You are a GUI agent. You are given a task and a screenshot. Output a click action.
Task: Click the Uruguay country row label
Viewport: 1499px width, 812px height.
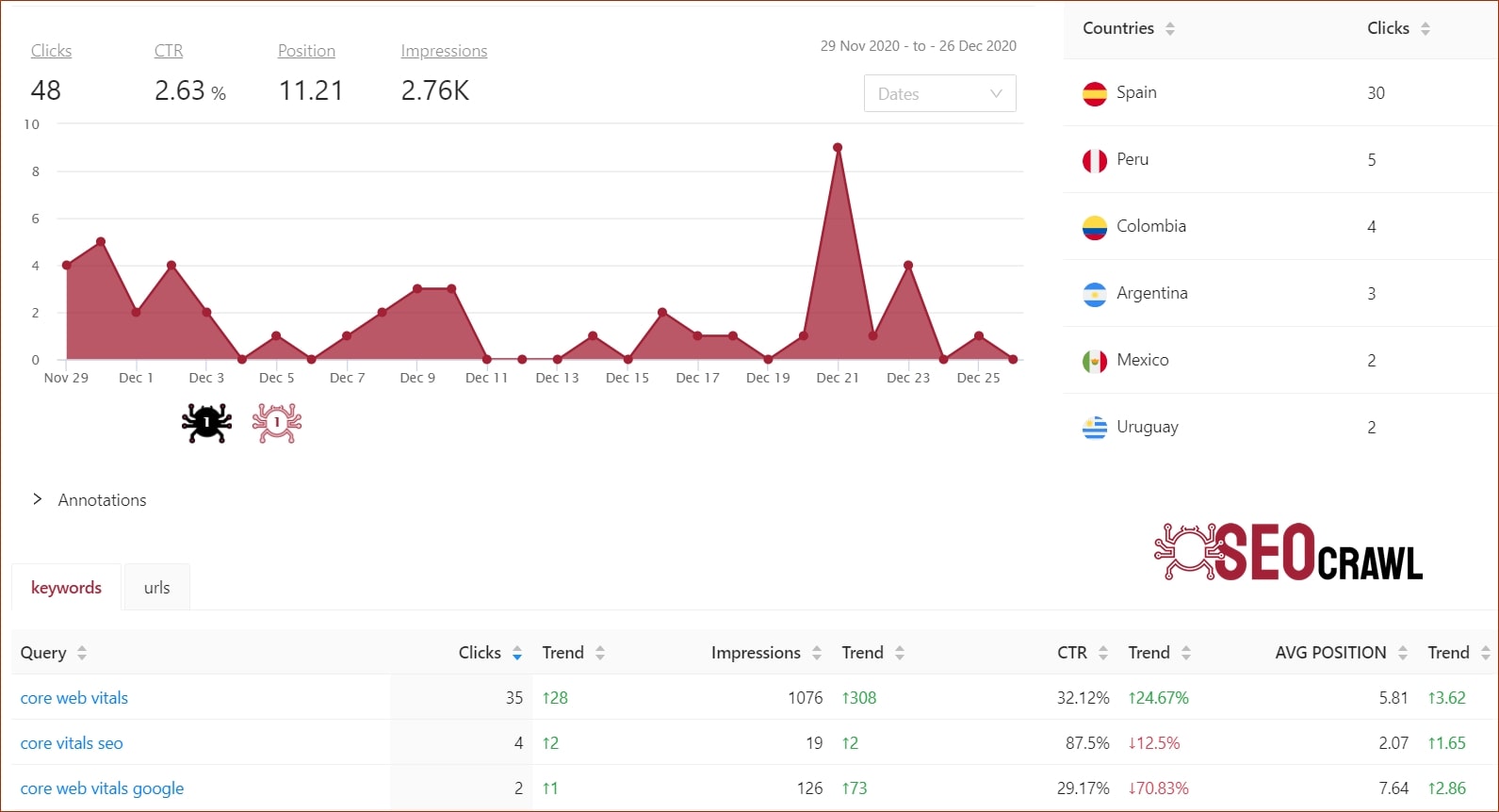tap(1147, 427)
